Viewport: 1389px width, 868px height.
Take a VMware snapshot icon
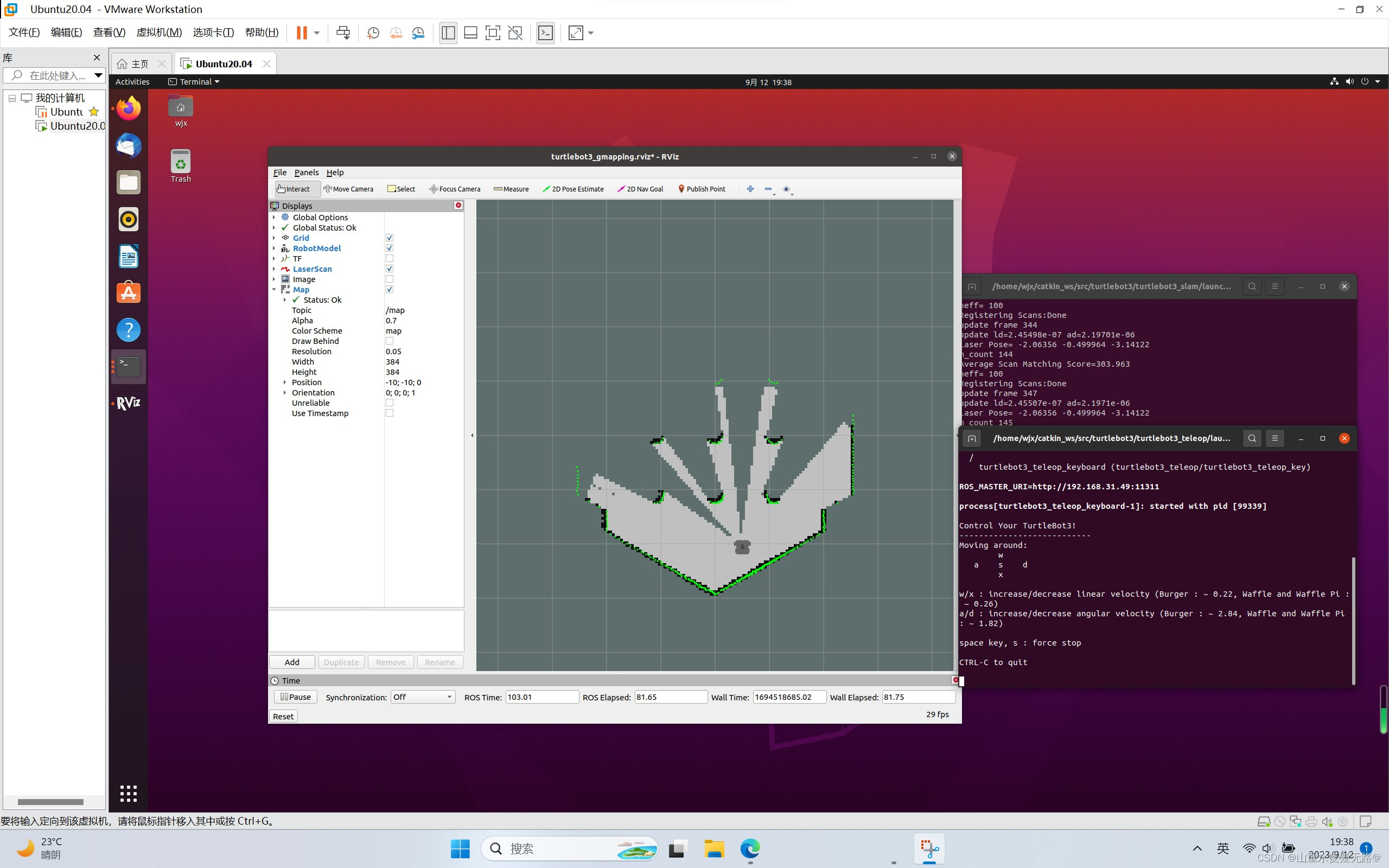tap(373, 33)
